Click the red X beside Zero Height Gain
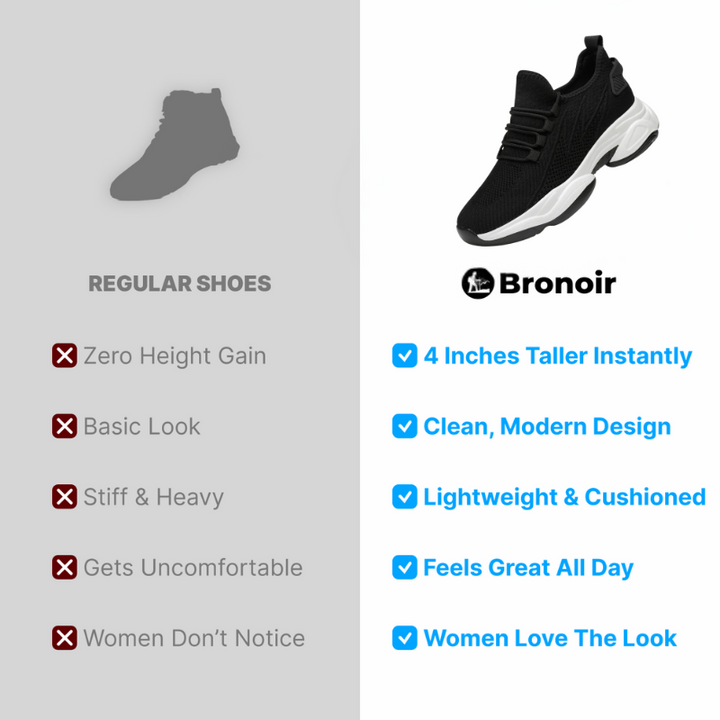 (x=64, y=355)
